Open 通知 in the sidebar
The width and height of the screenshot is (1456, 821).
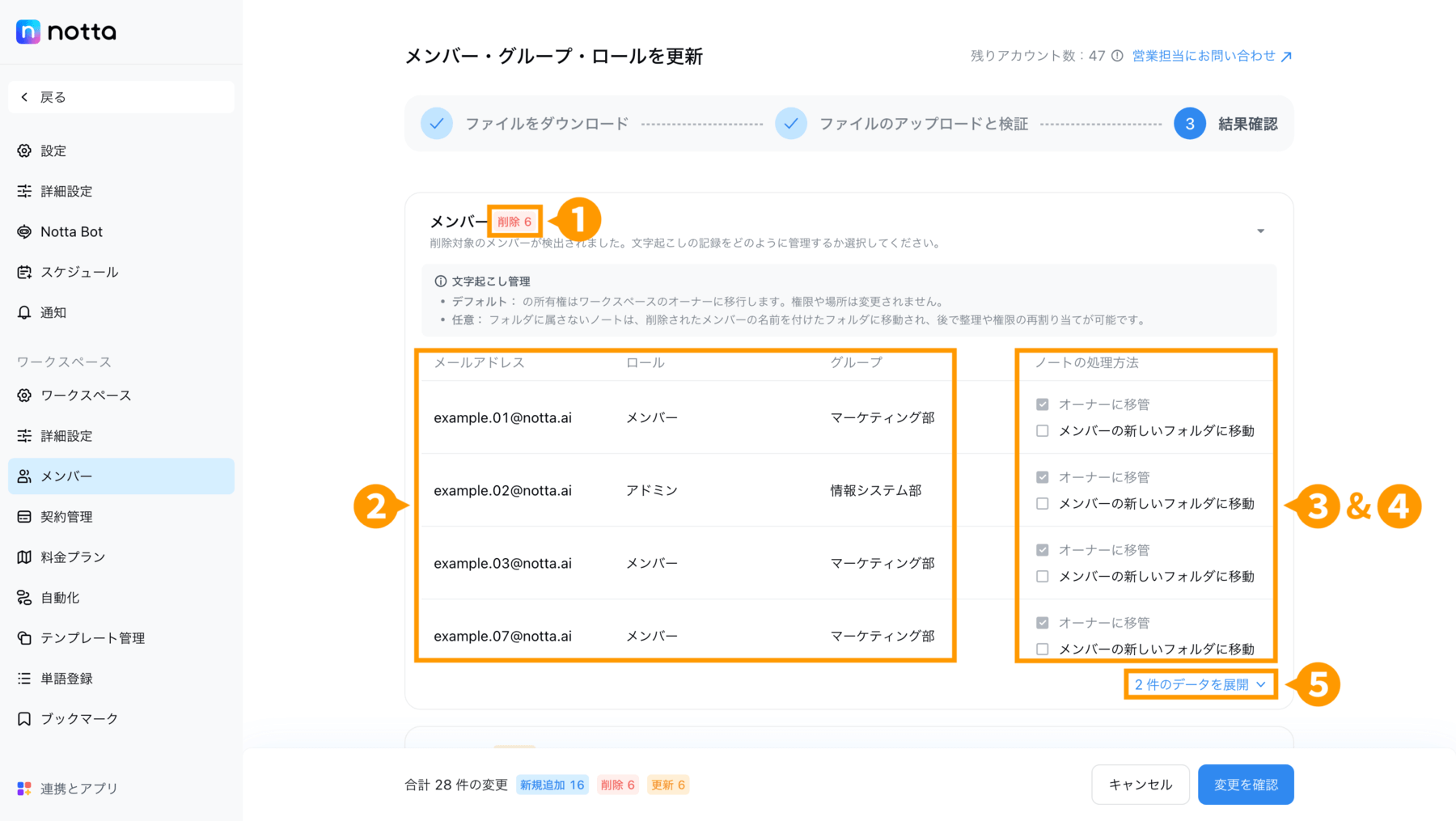pos(121,312)
